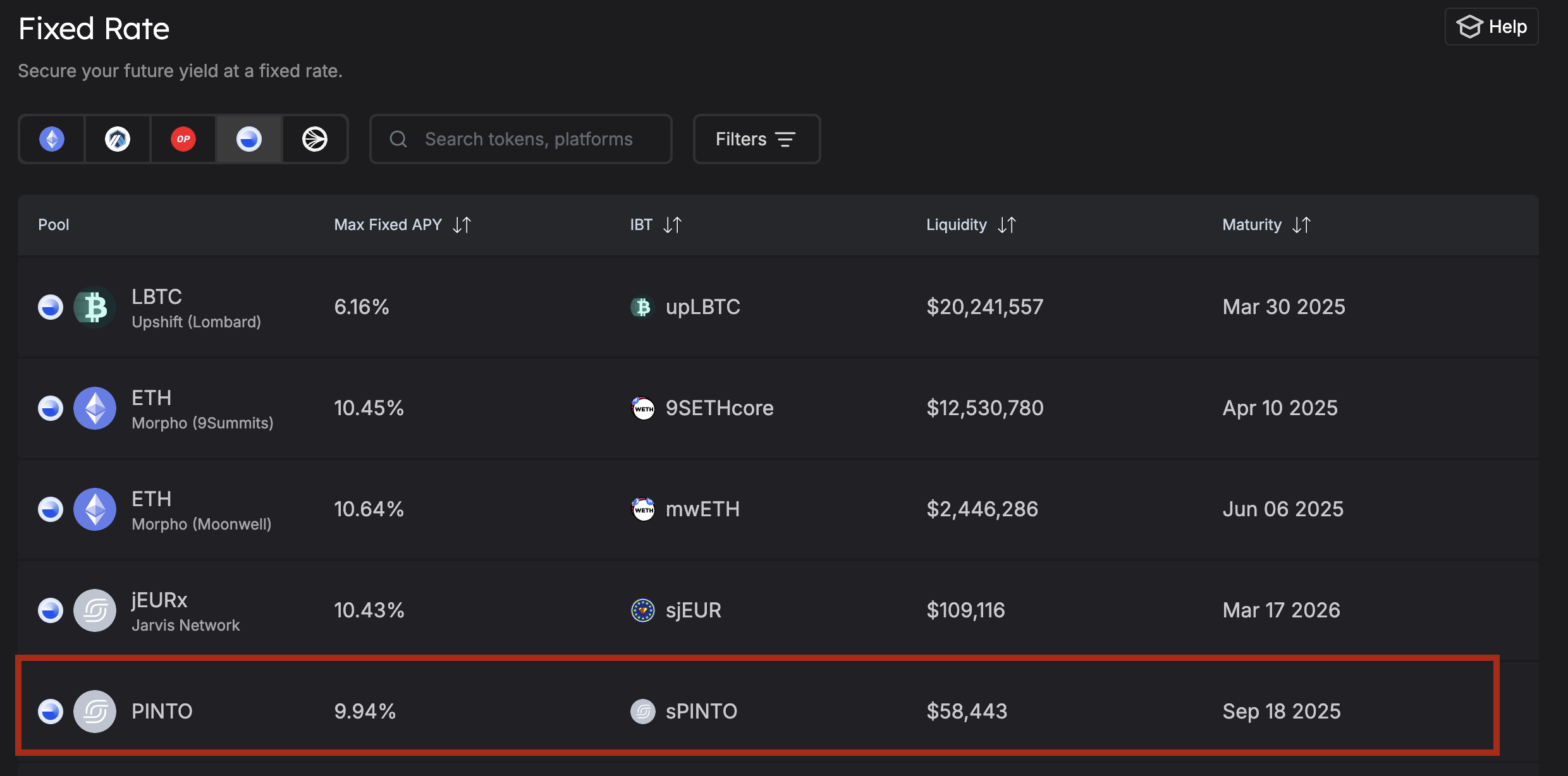The height and width of the screenshot is (776, 1568).
Task: Sort pools by Maturity arrows
Action: 1301,225
